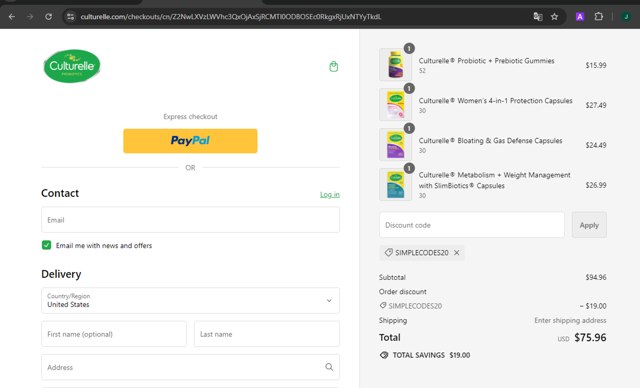Click the browser forward arrow

[30, 17]
